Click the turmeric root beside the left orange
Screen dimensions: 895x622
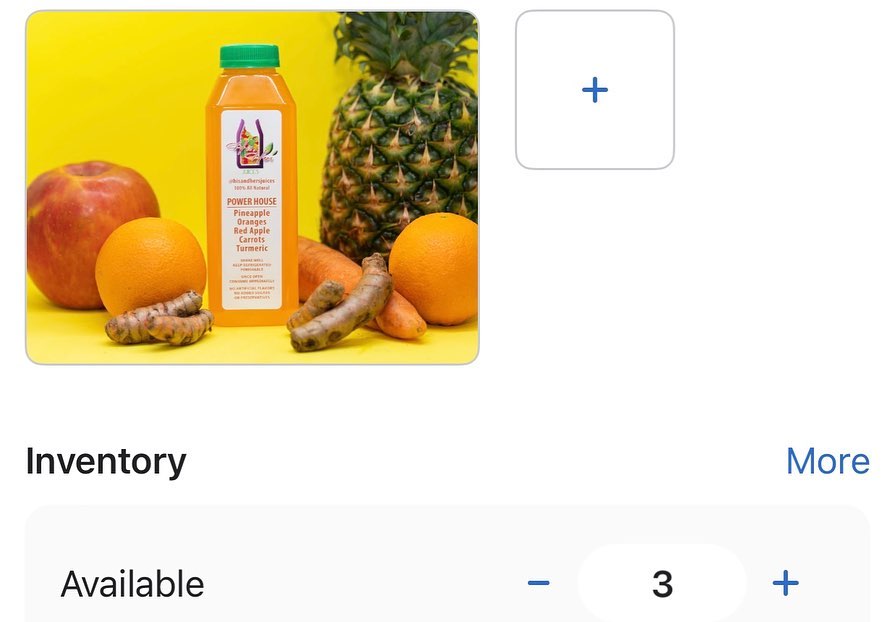[x=159, y=320]
